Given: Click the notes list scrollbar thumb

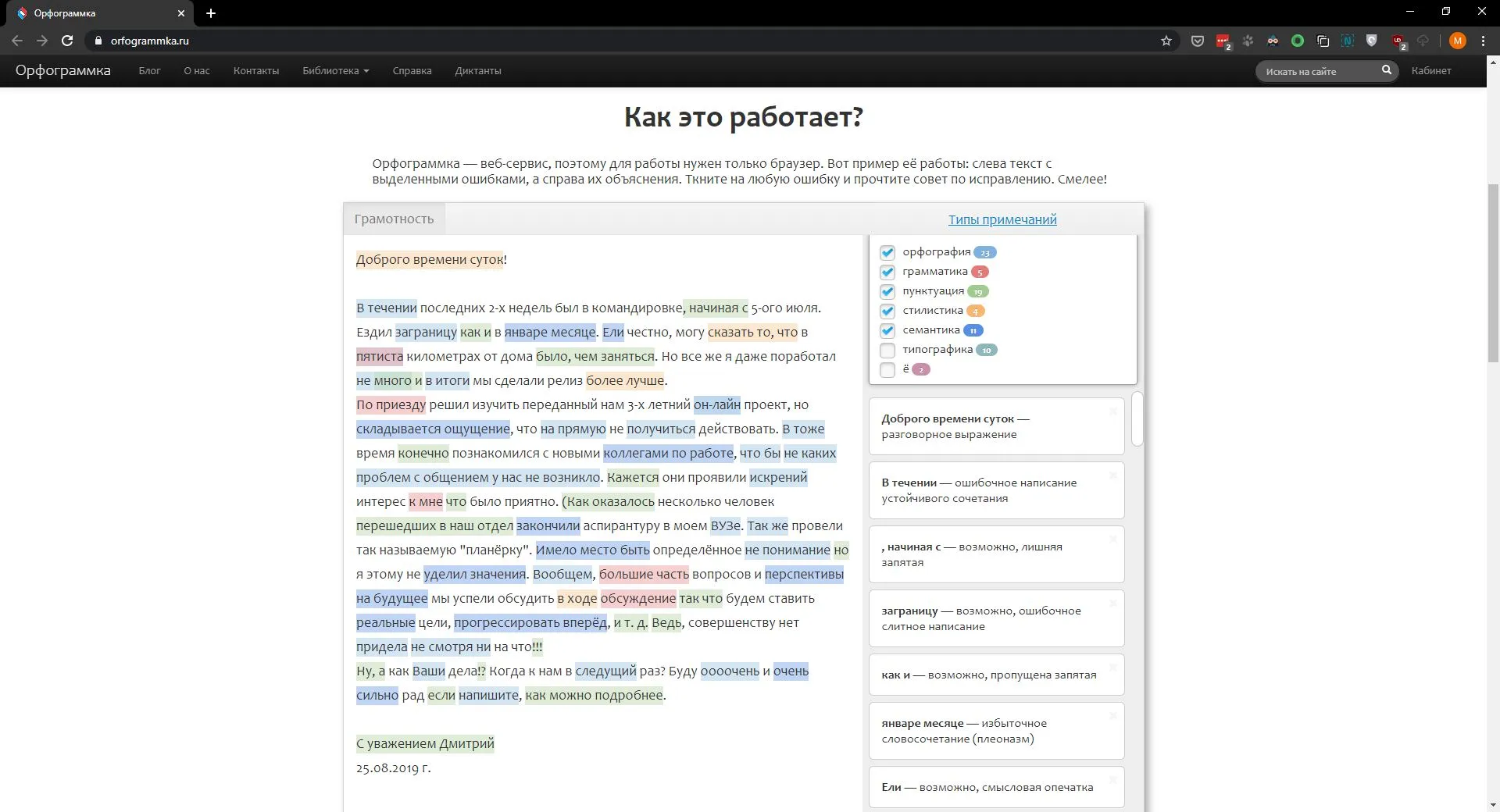Looking at the screenshot, I should point(1137,418).
